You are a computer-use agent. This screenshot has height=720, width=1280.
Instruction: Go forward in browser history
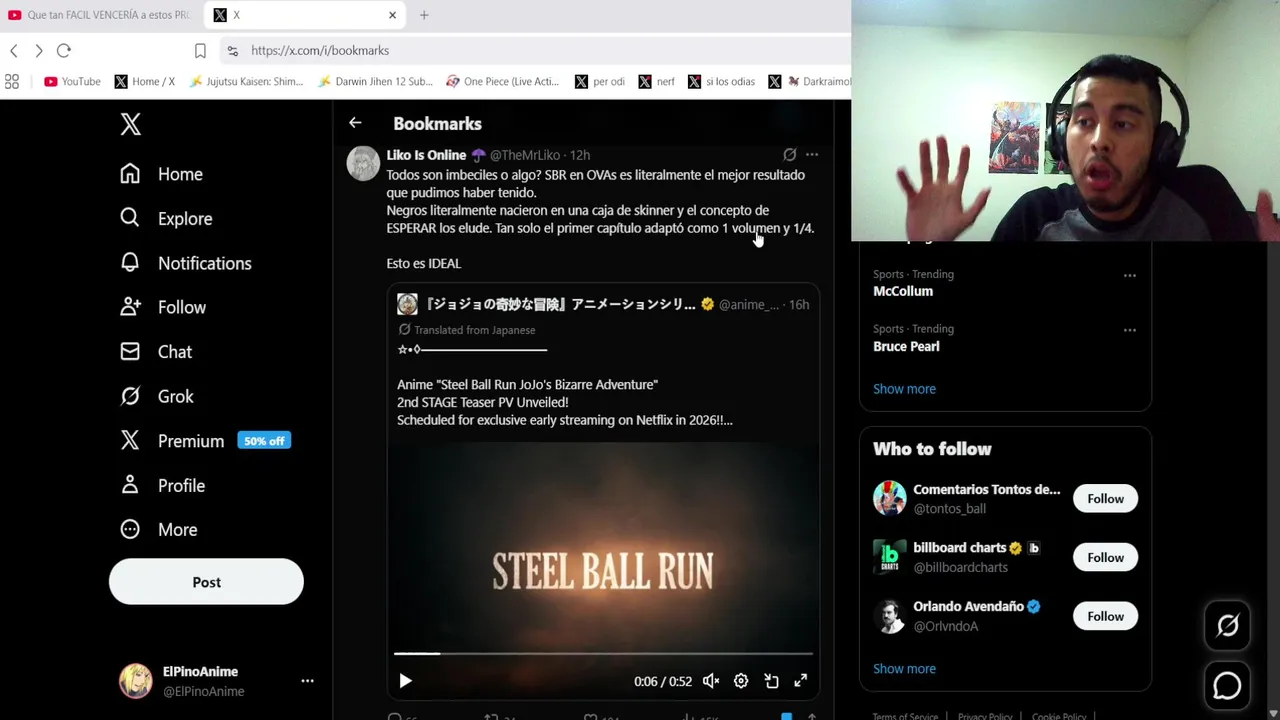coord(38,50)
